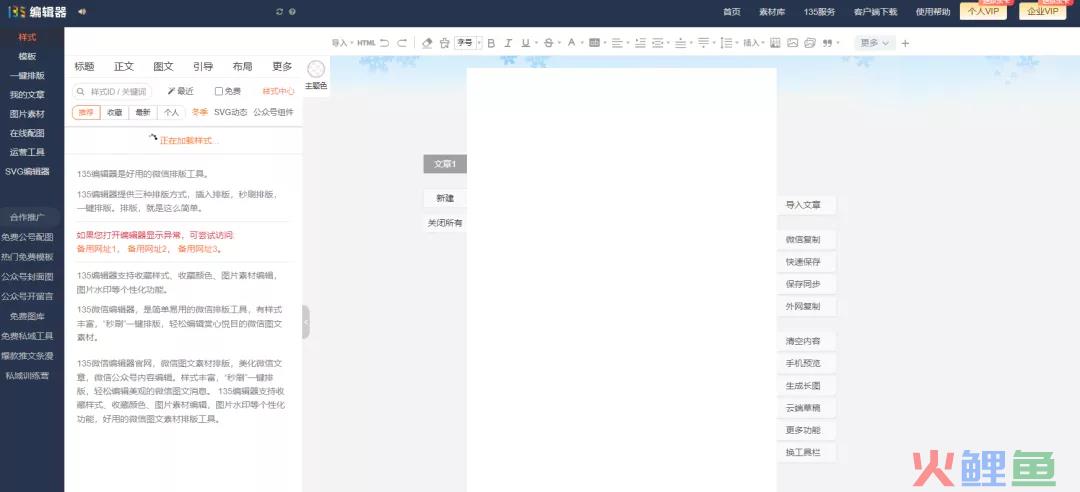The width and height of the screenshot is (1080, 492).
Task: Open the 样式中心 link
Action: coord(278,91)
